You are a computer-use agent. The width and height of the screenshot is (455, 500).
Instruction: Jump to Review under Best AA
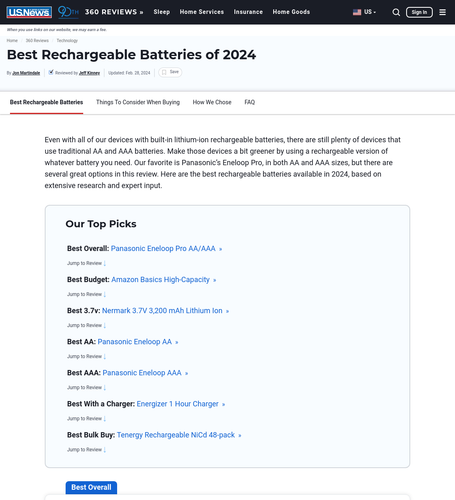(86, 356)
